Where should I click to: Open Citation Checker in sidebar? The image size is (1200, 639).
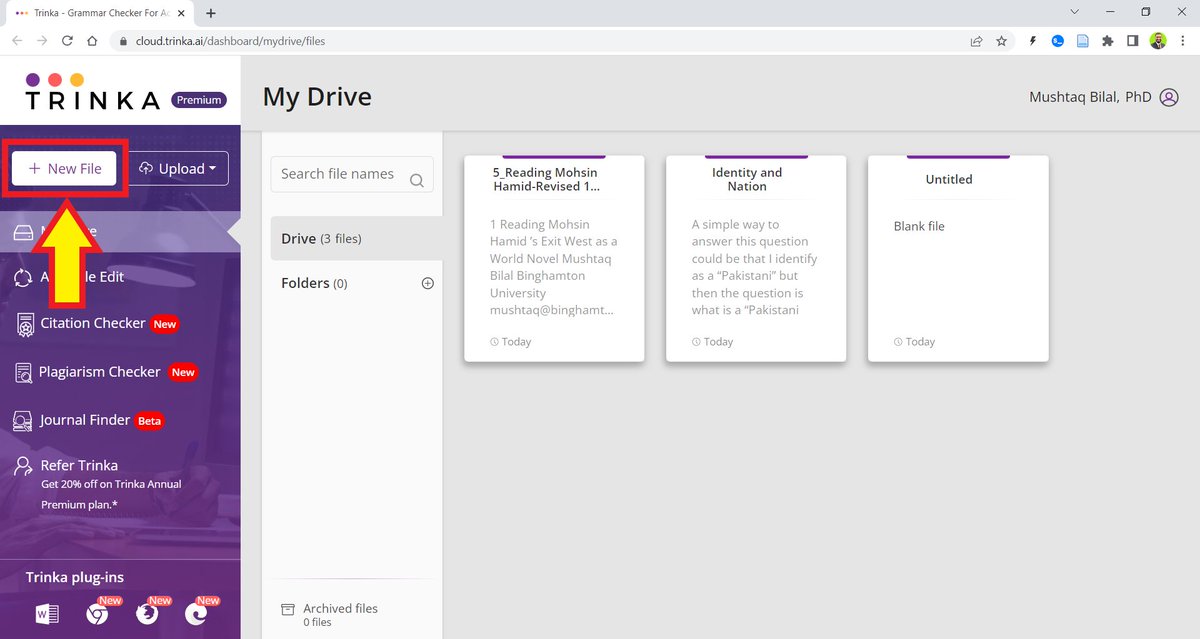(x=95, y=324)
